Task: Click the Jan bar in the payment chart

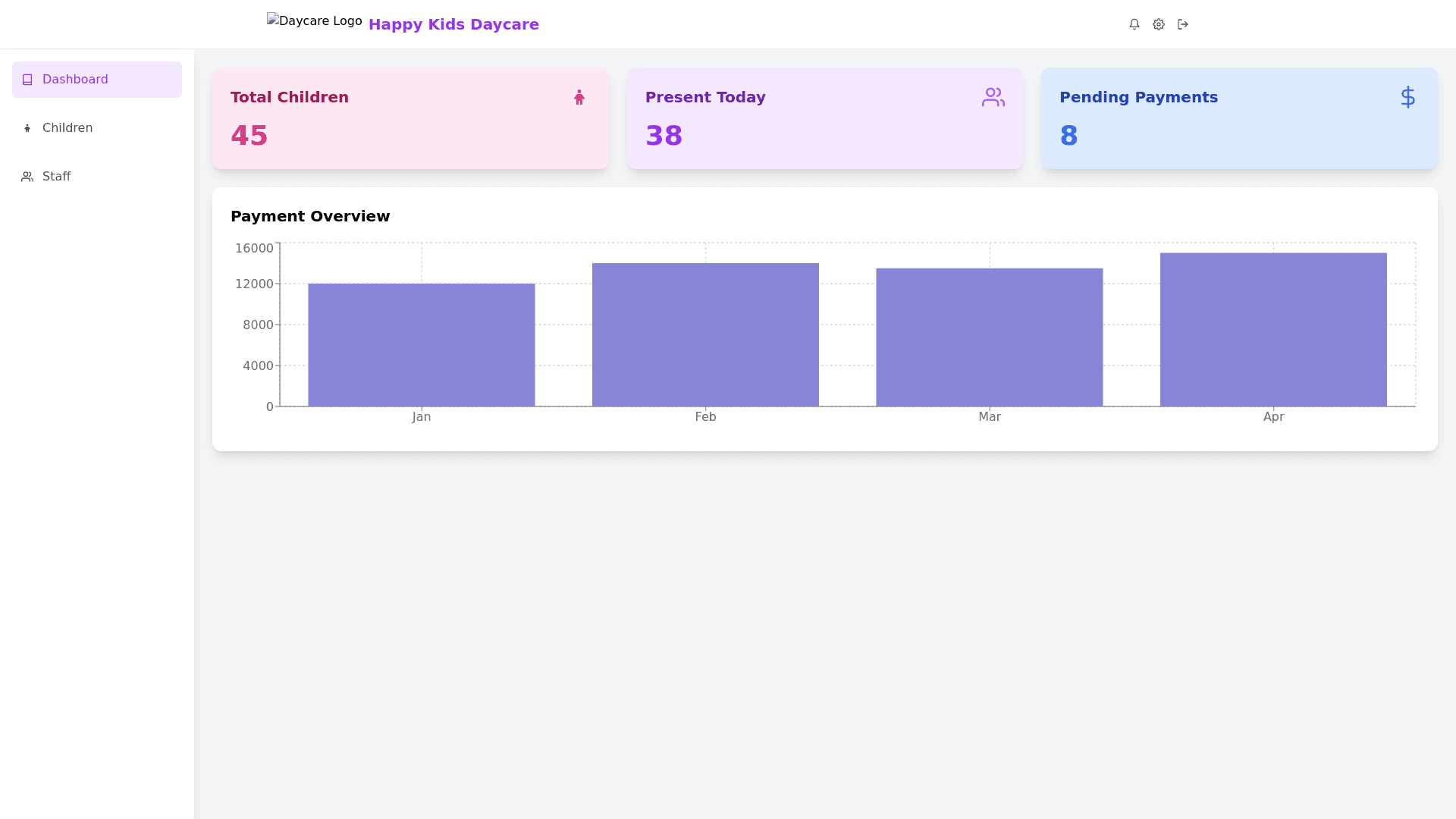Action: (421, 345)
